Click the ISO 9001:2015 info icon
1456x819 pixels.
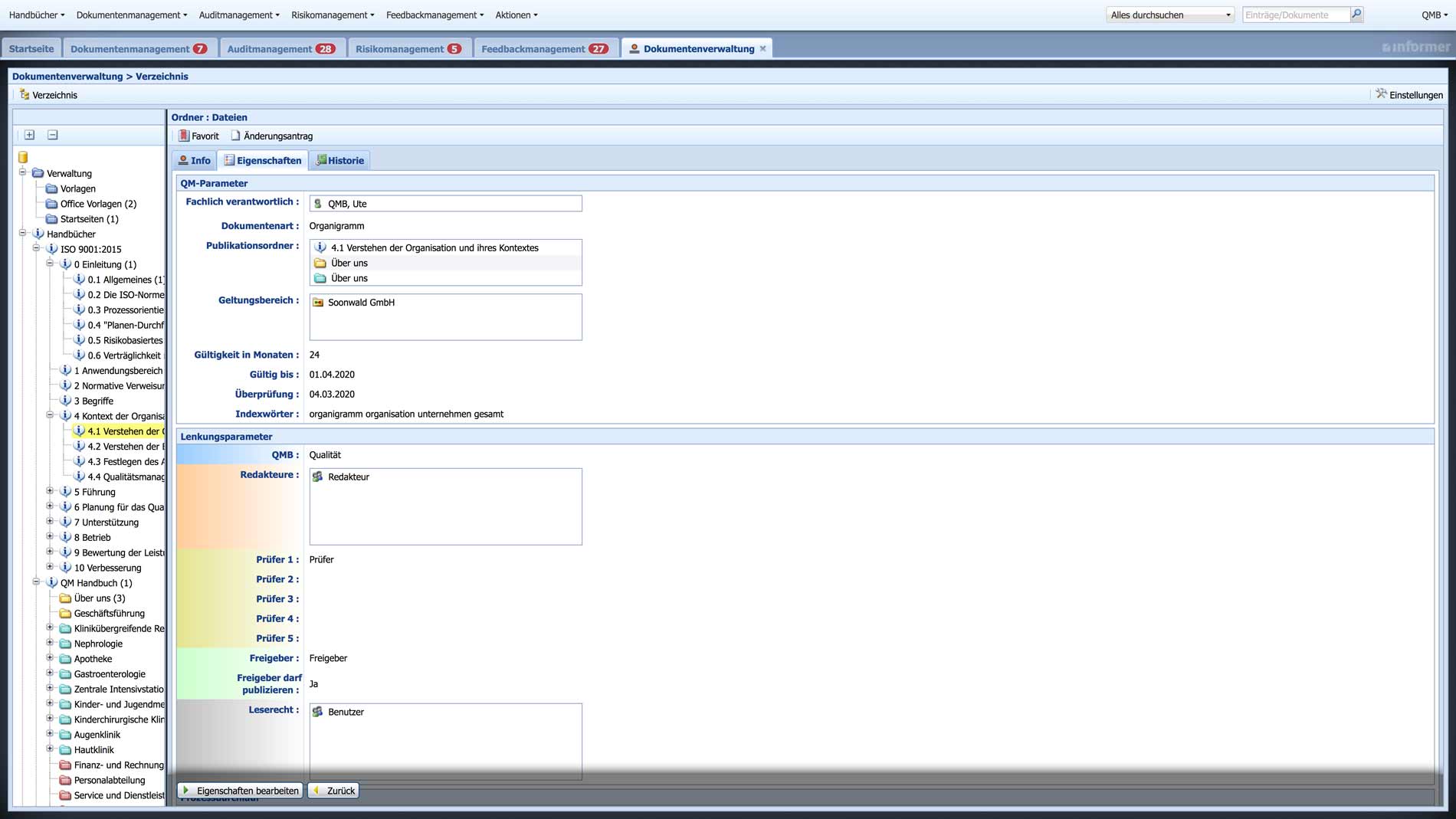tap(51, 249)
